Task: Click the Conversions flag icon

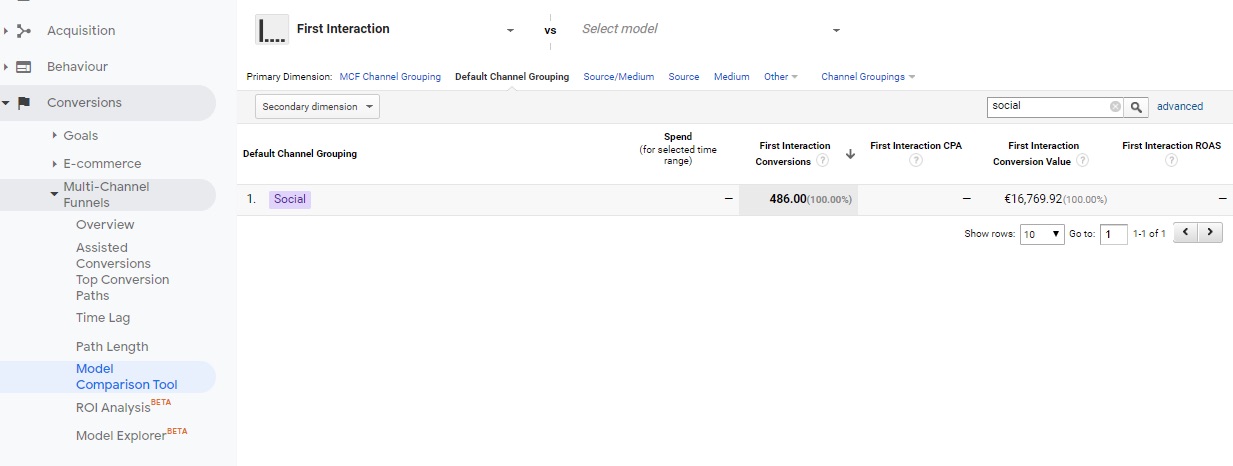Action: coord(24,103)
